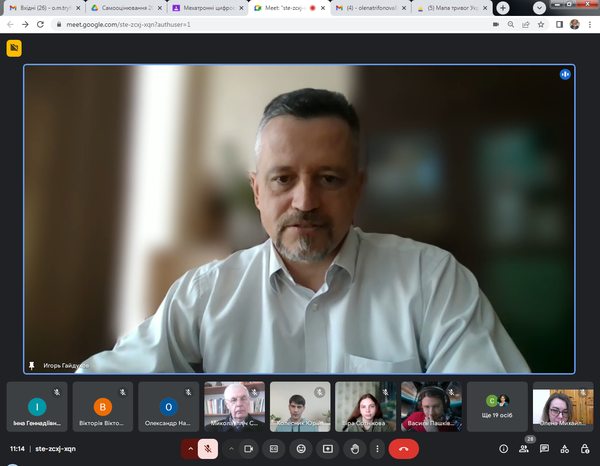Toggle closed captions

tap(273, 449)
